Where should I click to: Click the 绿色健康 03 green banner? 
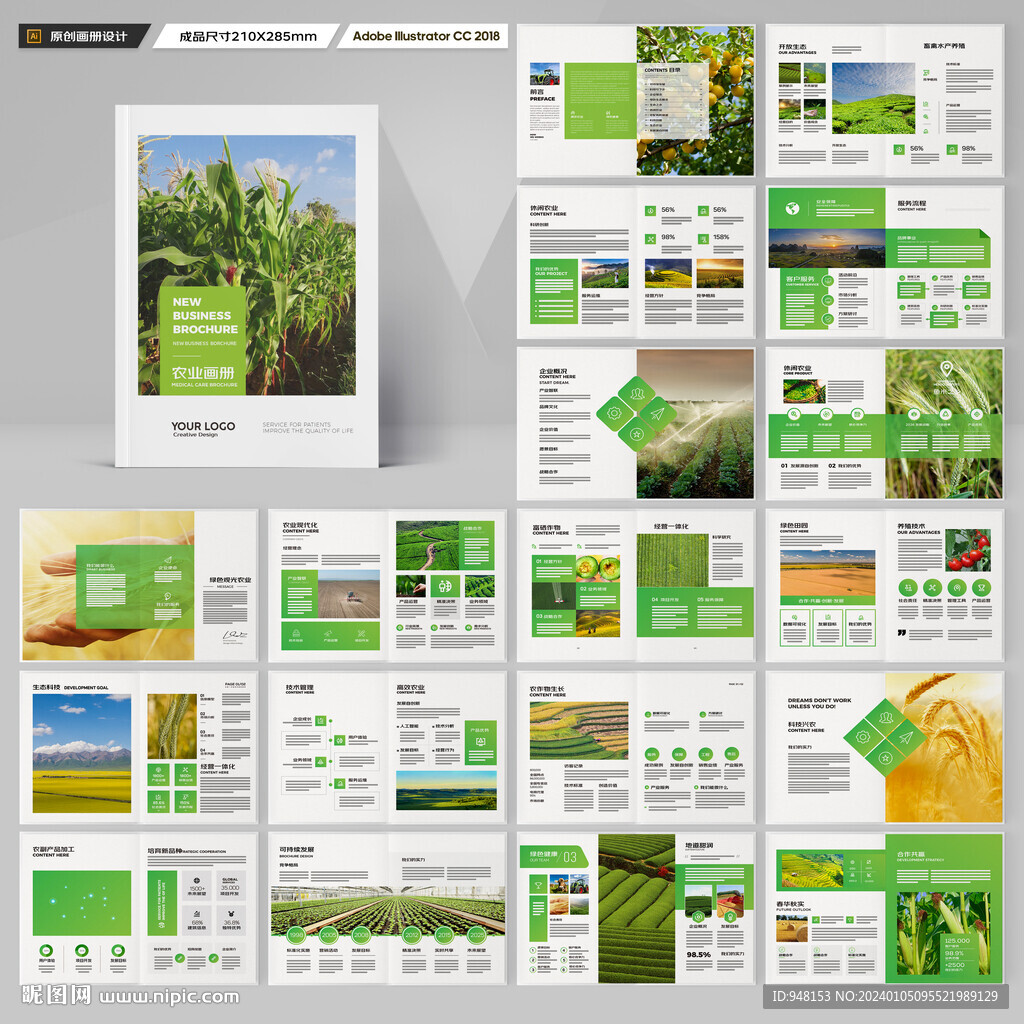[x=554, y=857]
